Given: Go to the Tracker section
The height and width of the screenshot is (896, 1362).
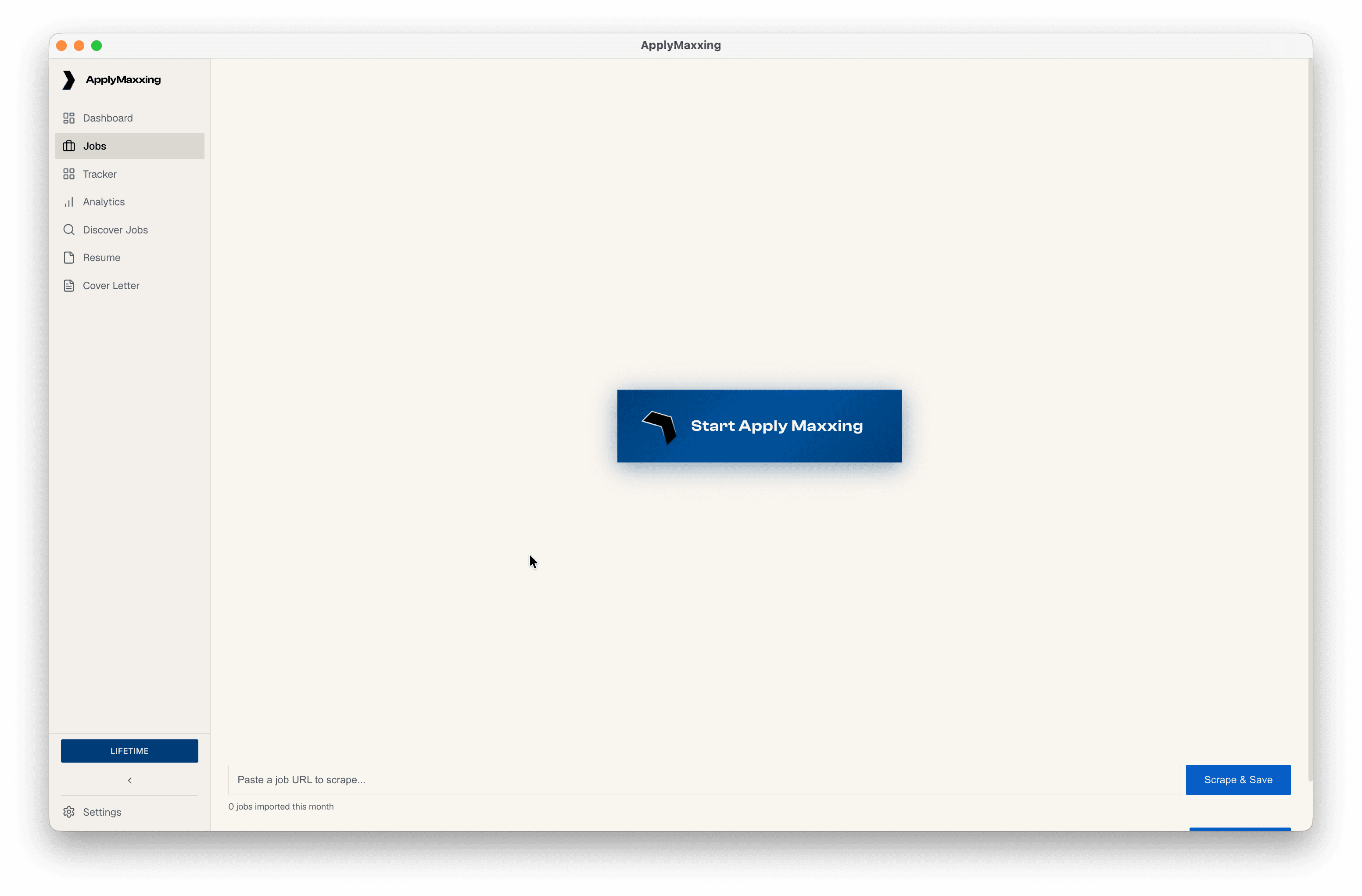Looking at the screenshot, I should 129,174.
